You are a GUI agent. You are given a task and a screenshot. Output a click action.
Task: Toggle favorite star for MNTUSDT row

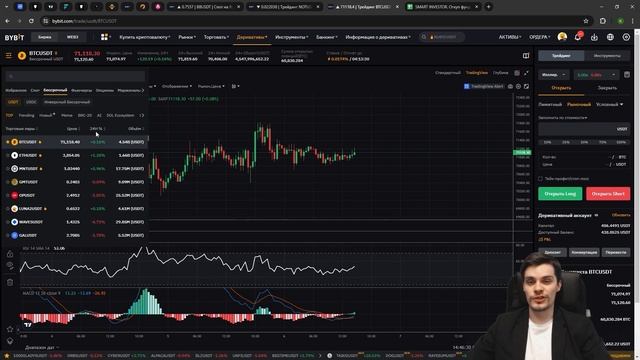pyautogui.click(x=8, y=169)
